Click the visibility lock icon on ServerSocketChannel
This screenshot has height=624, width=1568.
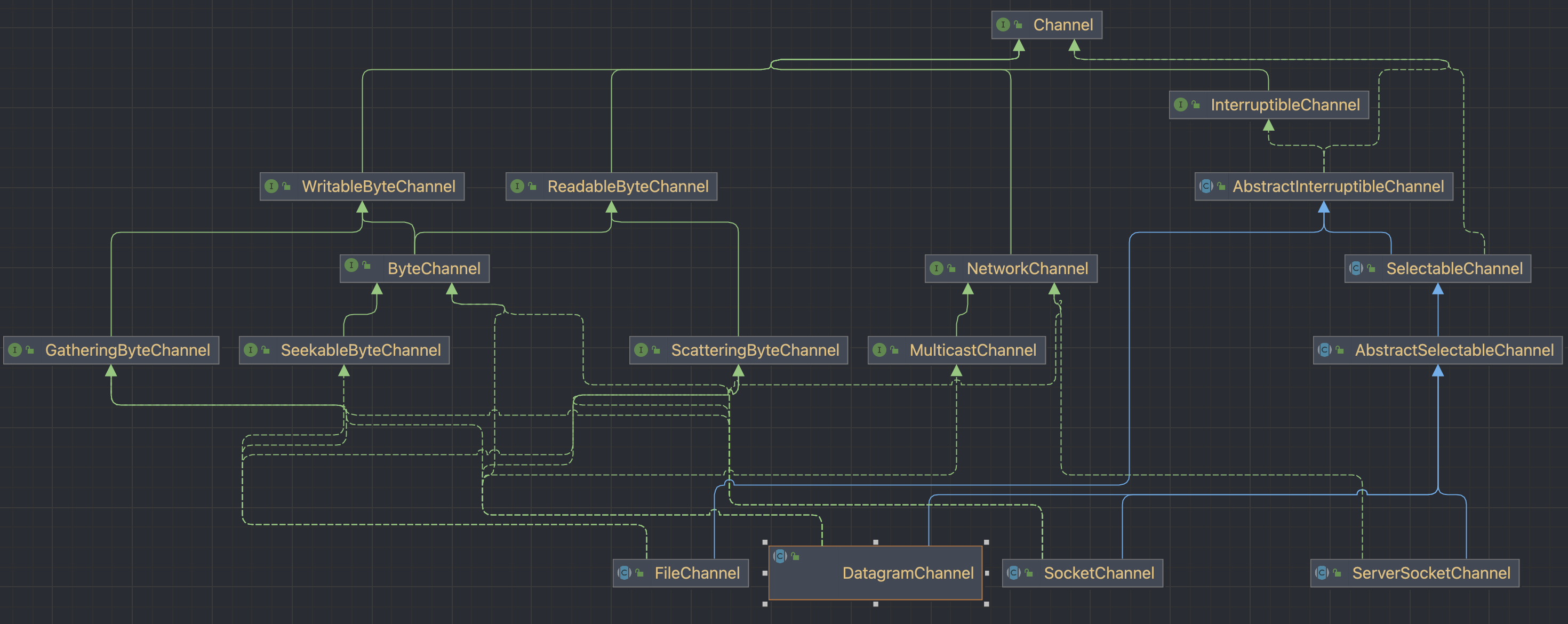point(1337,573)
